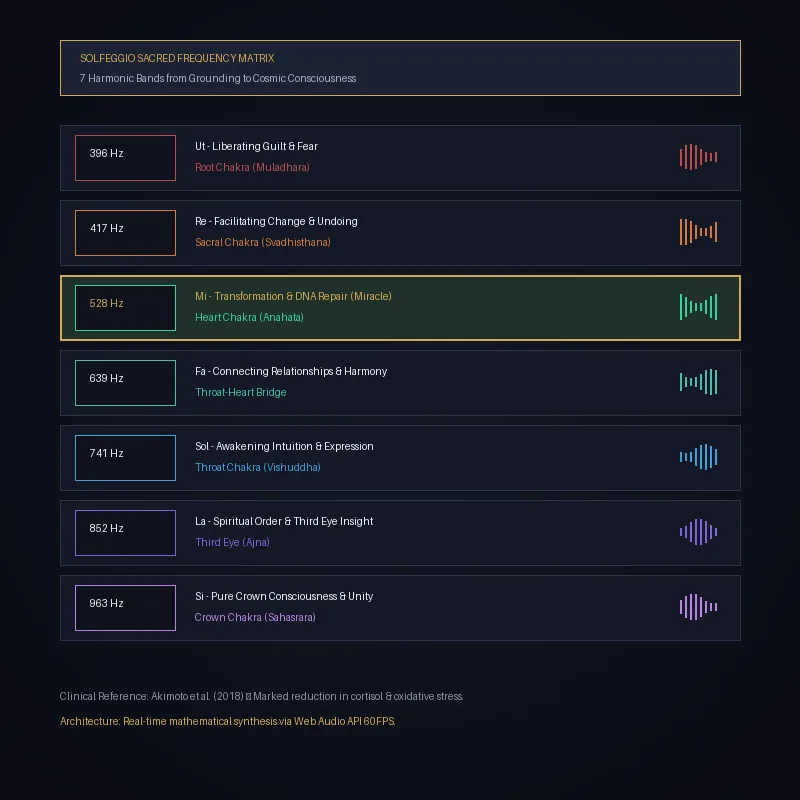Choose the highlighted 528 Hz frequency box

click(126, 308)
